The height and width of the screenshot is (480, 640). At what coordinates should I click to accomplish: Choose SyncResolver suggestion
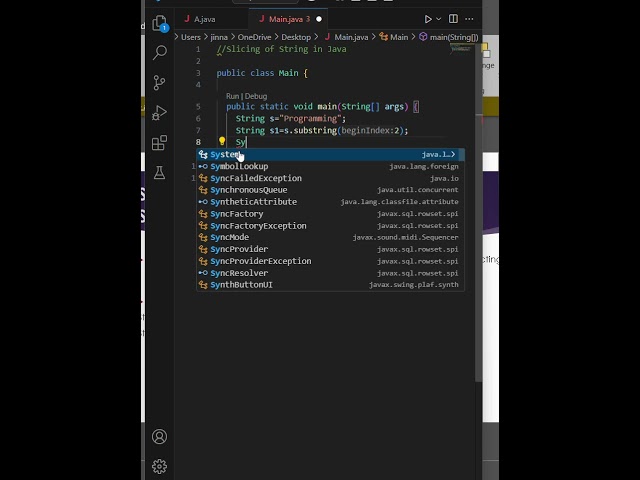(330, 273)
